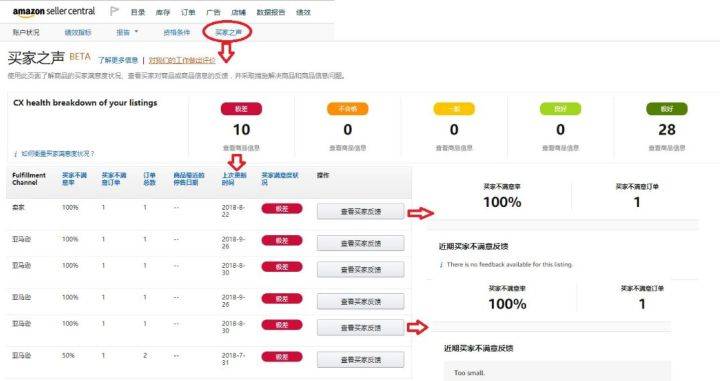Open the 绩效 menu
720x381 pixels.
click(x=303, y=12)
